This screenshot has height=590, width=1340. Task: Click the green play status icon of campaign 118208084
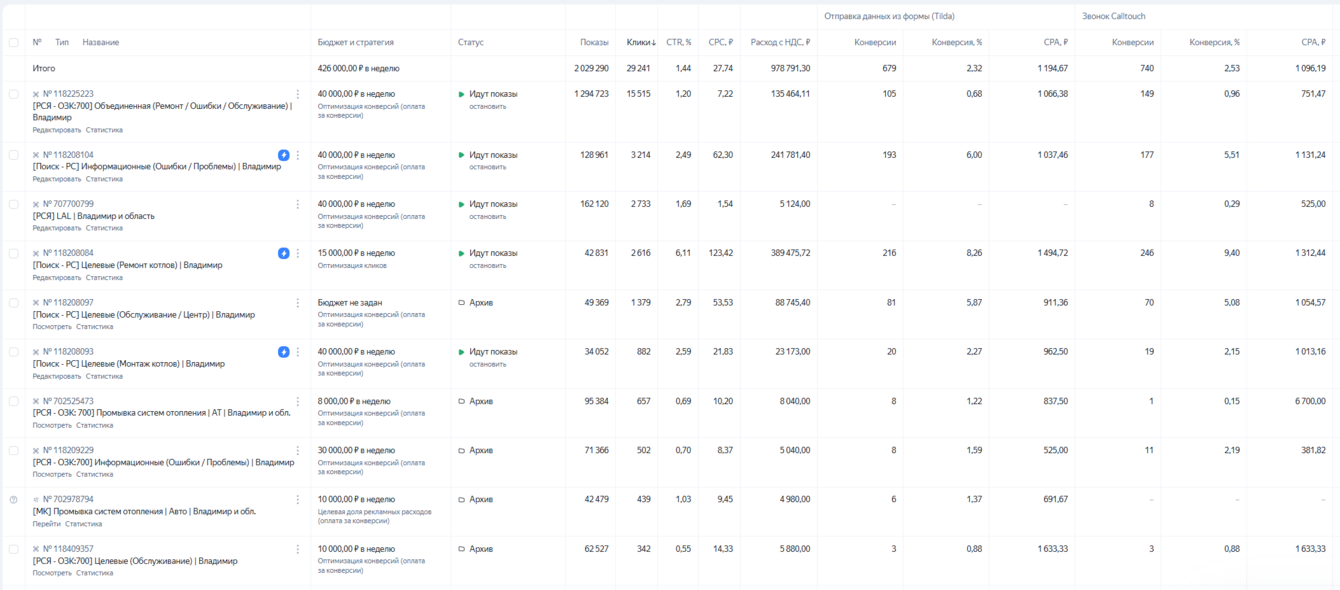tap(462, 253)
